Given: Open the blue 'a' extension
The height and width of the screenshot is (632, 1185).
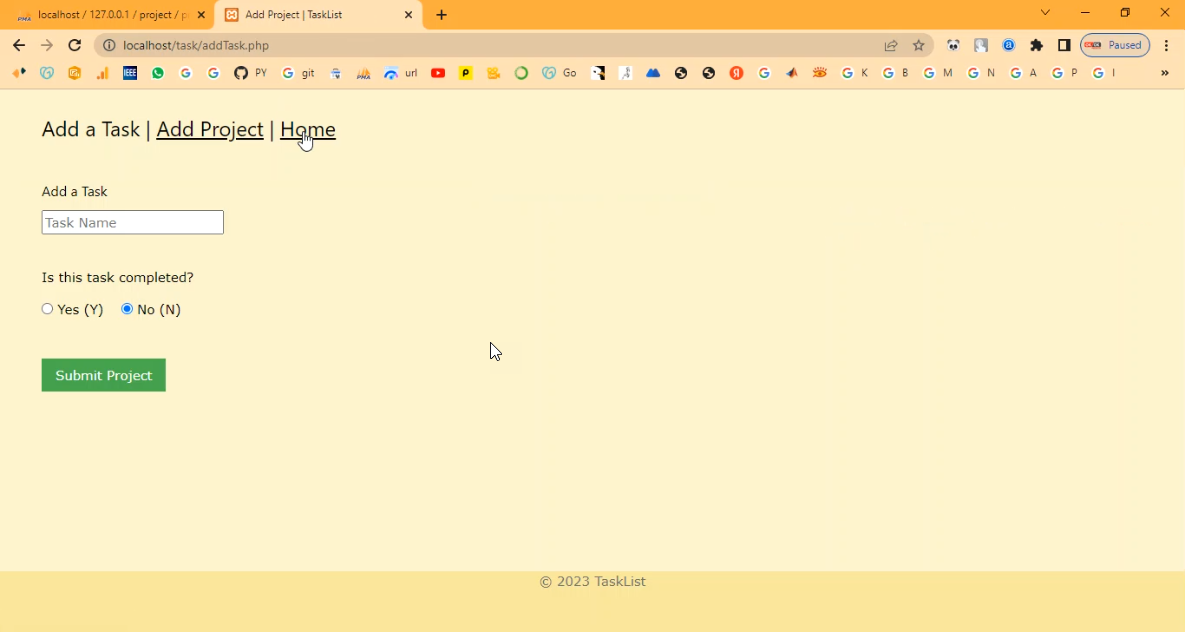Looking at the screenshot, I should point(1008,45).
